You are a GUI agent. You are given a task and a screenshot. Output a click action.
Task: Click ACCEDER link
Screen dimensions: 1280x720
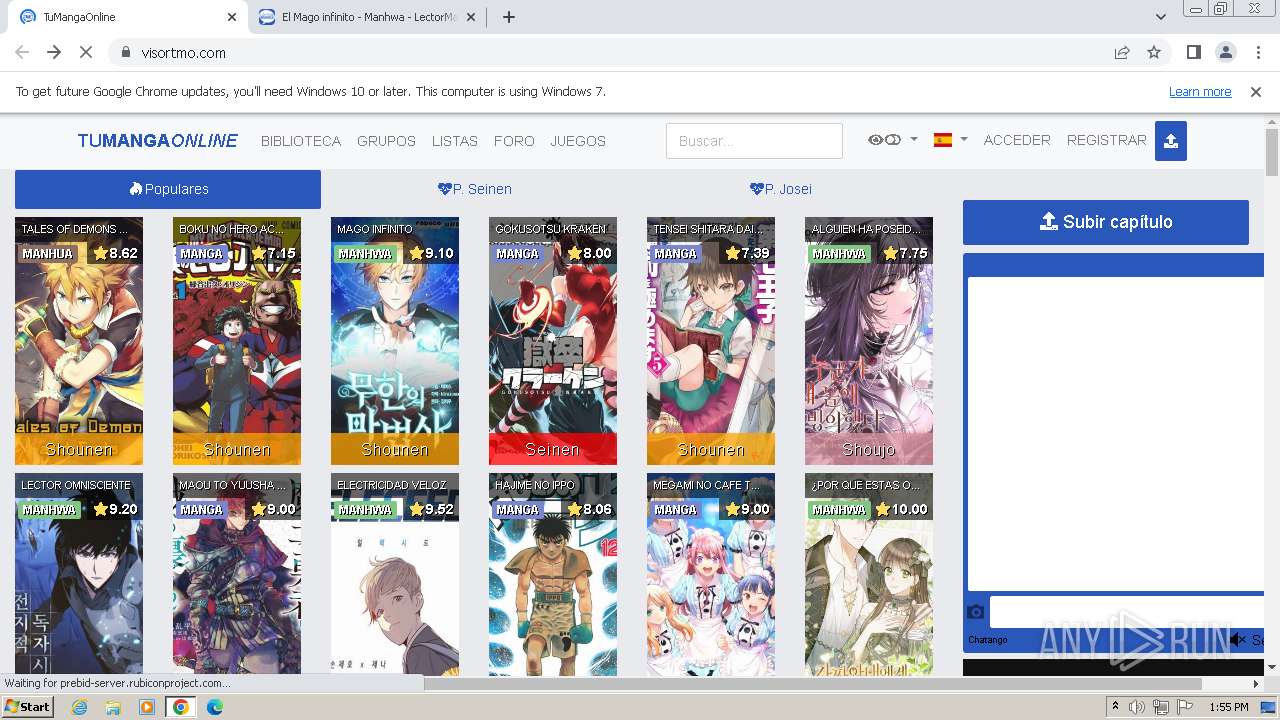(1017, 140)
